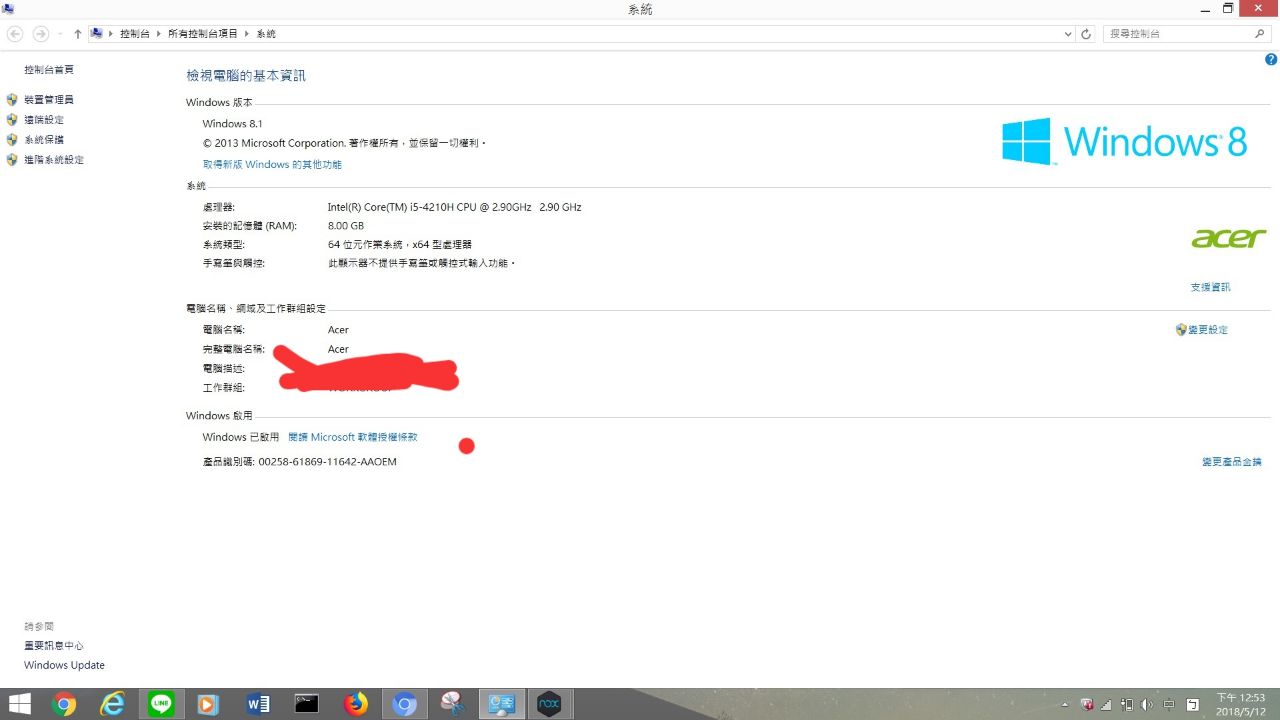Open Internet Explorer from the taskbar
The width and height of the screenshot is (1280, 720).
coord(112,704)
